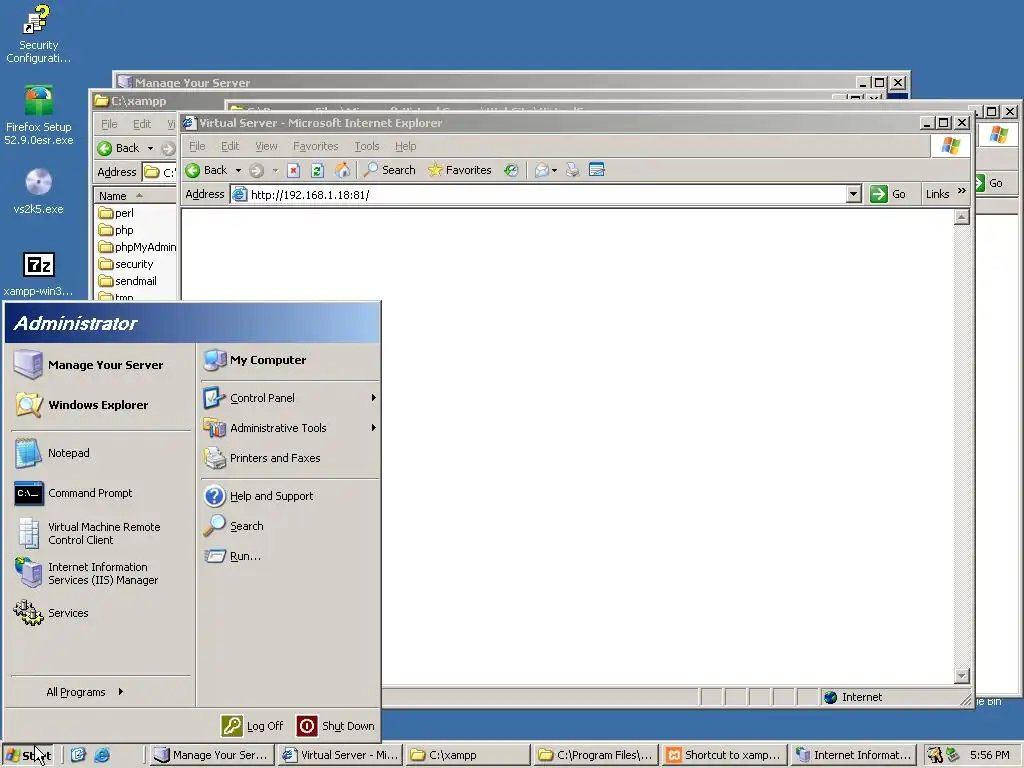Viewport: 1024px width, 768px height.
Task: Select the xampp-win32 7z desktop icon
Action: (39, 274)
